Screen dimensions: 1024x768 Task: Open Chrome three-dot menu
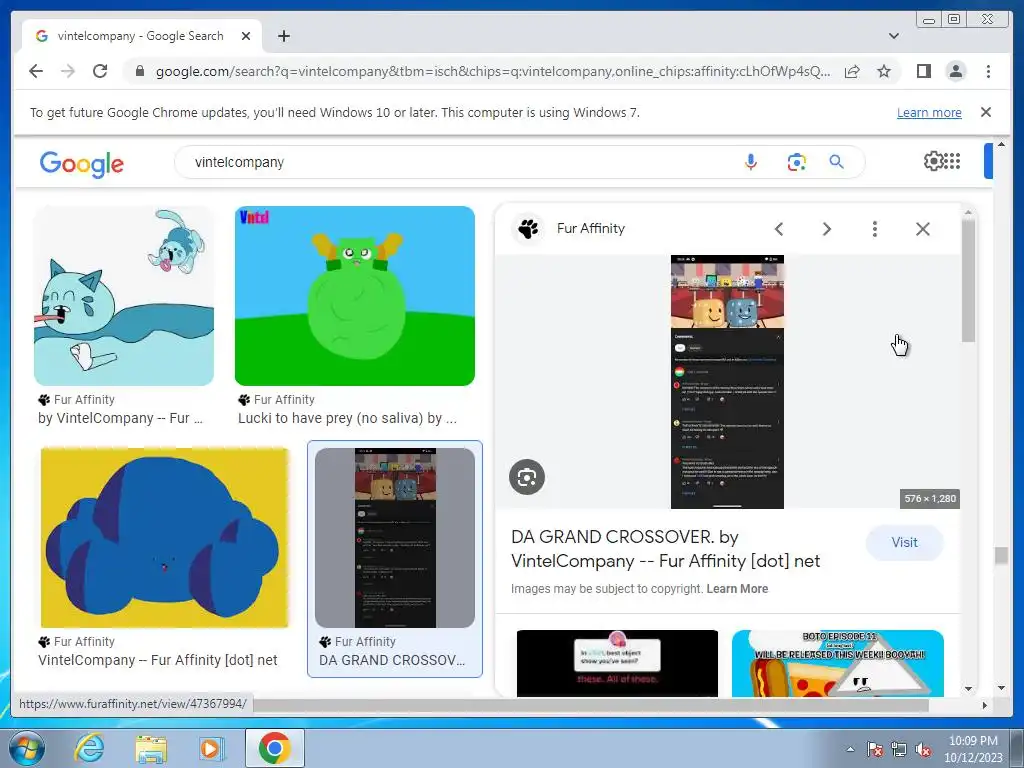[988, 71]
